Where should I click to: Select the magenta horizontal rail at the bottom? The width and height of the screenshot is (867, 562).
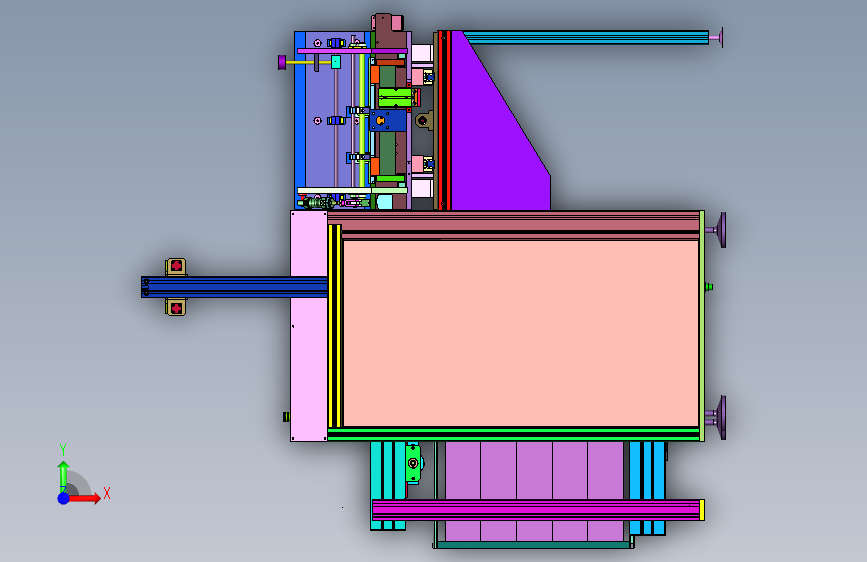point(535,509)
